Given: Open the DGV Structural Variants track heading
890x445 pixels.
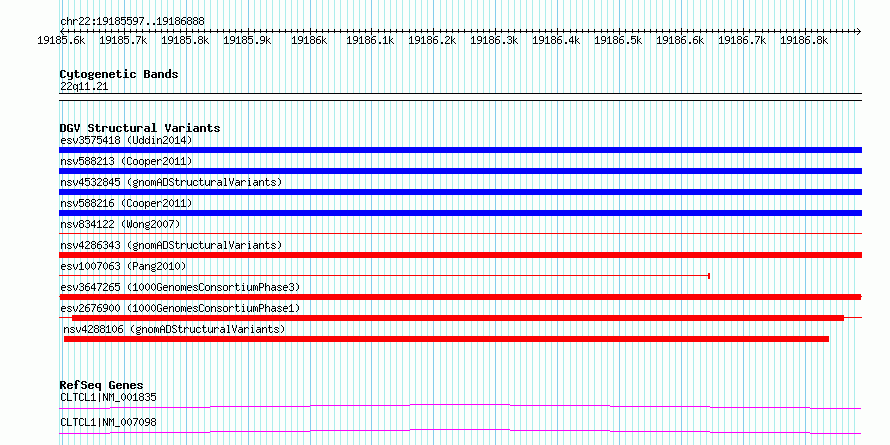Looking at the screenshot, I should 140,128.
